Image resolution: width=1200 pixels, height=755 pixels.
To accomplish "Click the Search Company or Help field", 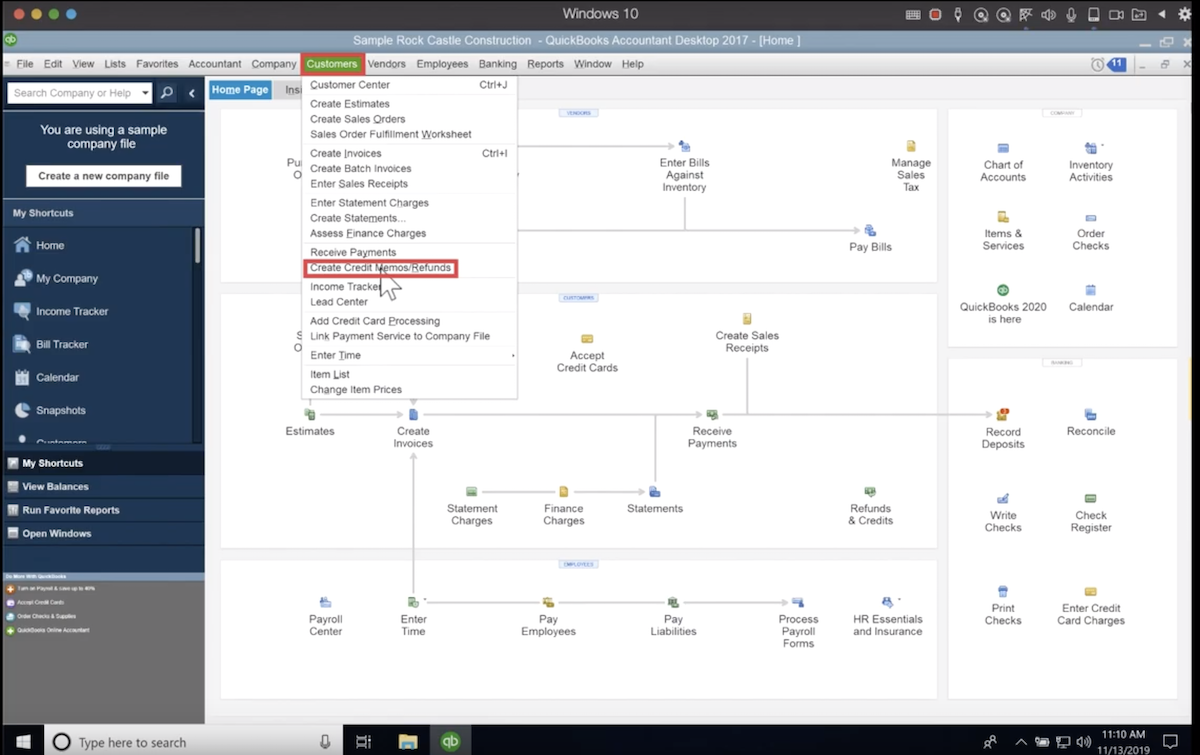I will tap(73, 93).
